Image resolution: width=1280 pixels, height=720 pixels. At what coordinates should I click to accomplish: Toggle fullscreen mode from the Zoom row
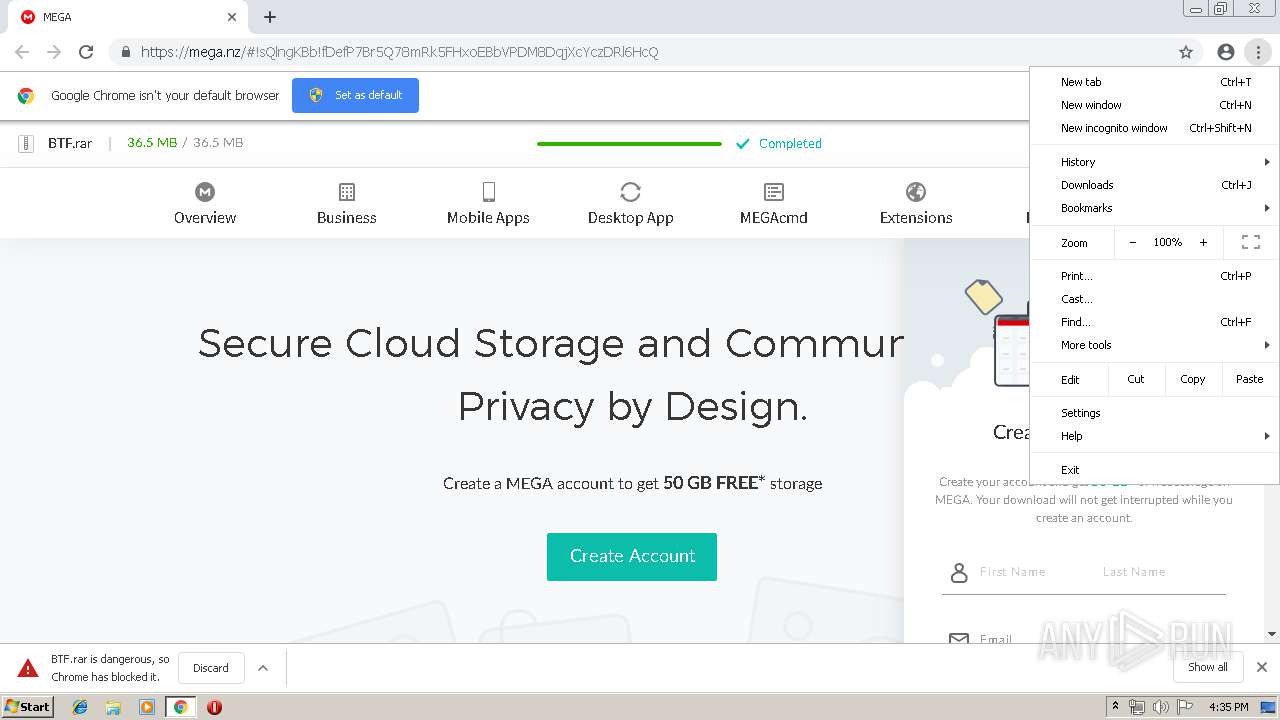[x=1251, y=242]
